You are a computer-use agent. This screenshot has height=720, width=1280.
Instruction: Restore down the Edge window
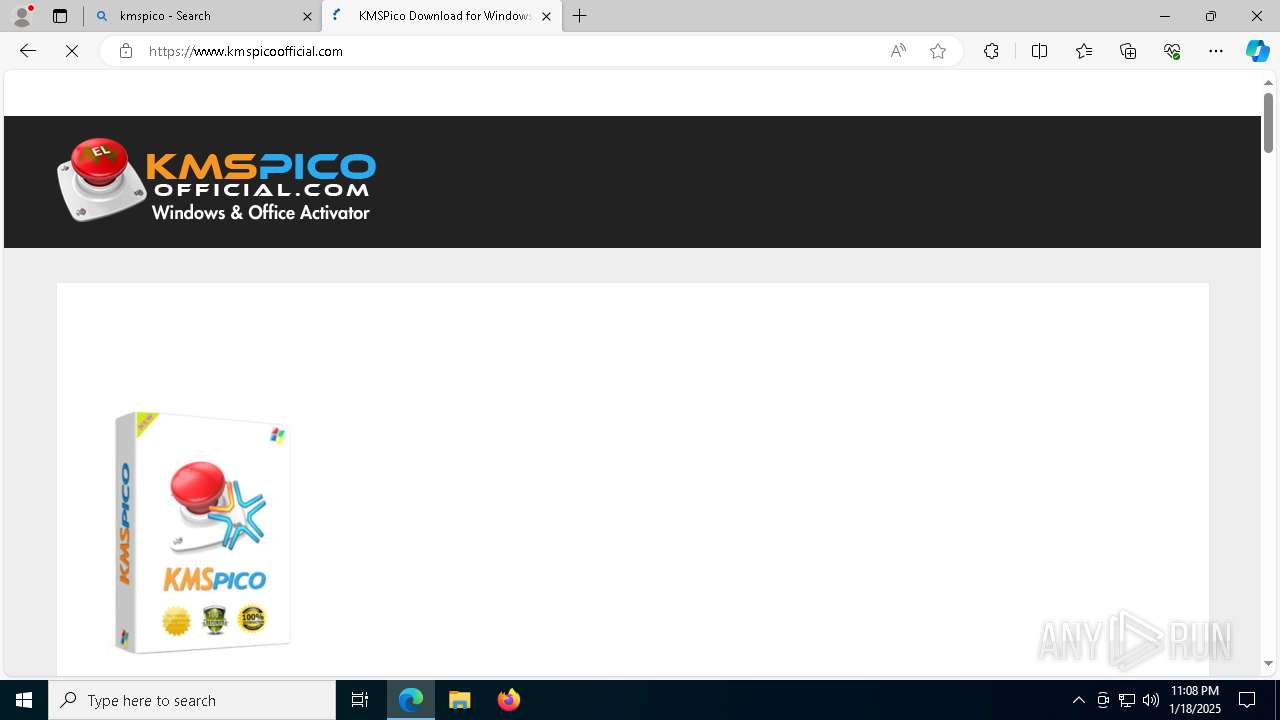(x=1210, y=16)
